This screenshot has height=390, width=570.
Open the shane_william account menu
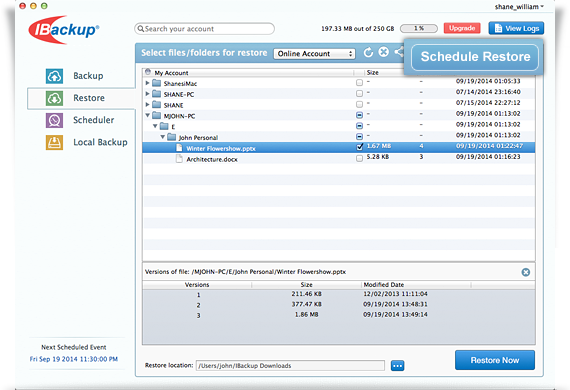coord(519,7)
